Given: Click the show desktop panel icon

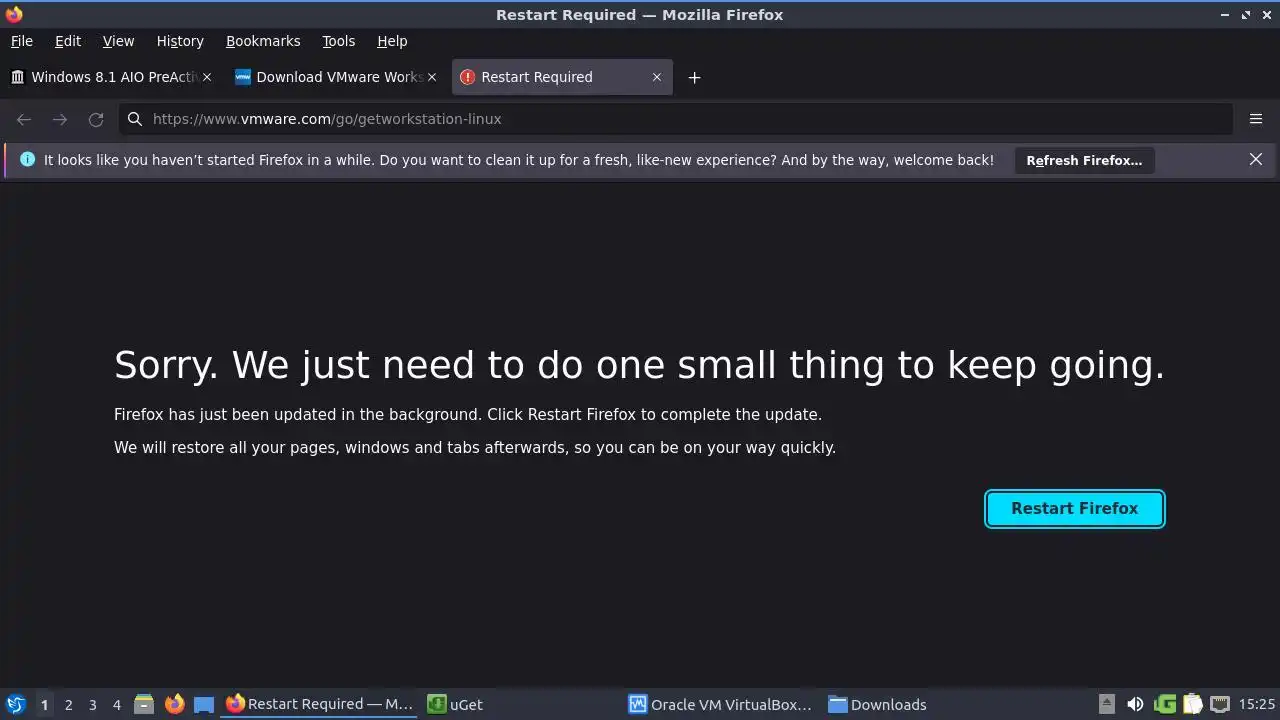Looking at the screenshot, I should click(x=204, y=704).
